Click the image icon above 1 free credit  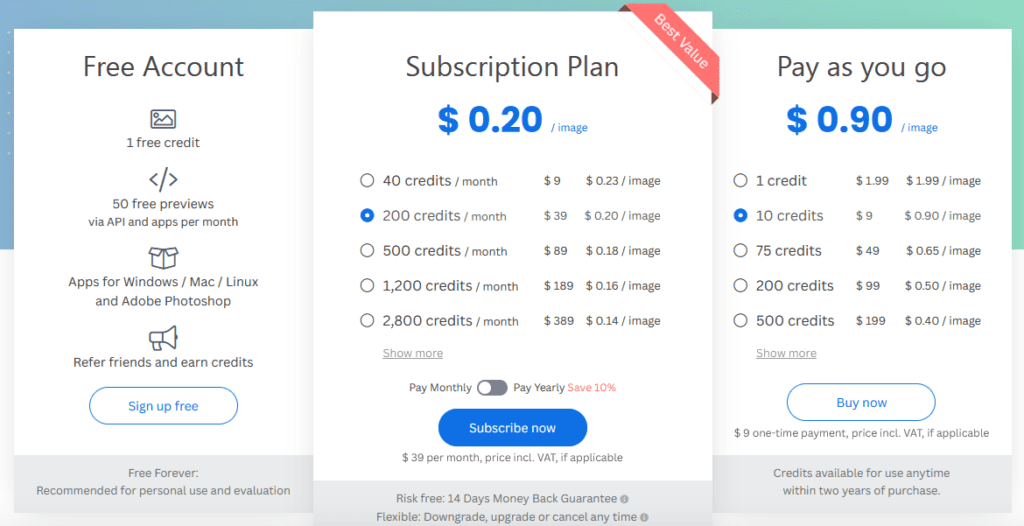click(x=163, y=119)
